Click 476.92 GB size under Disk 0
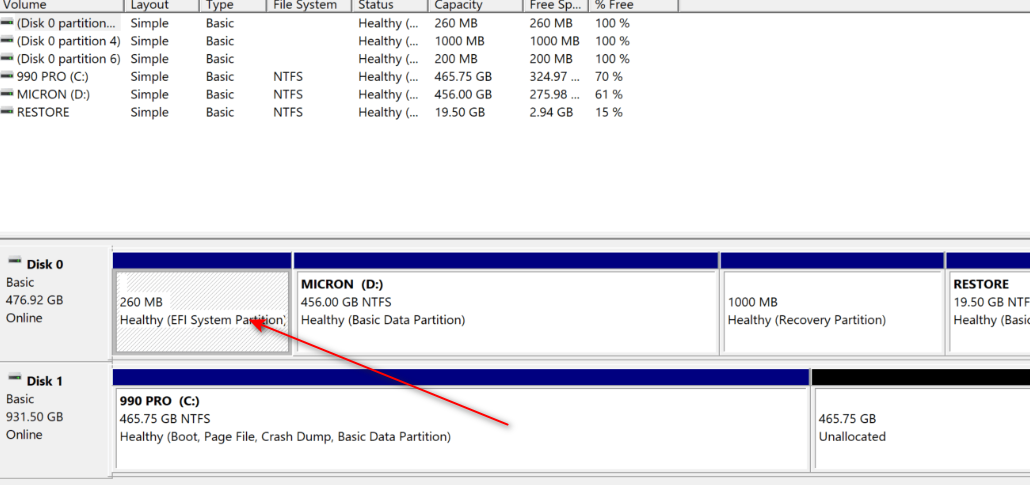 34,300
